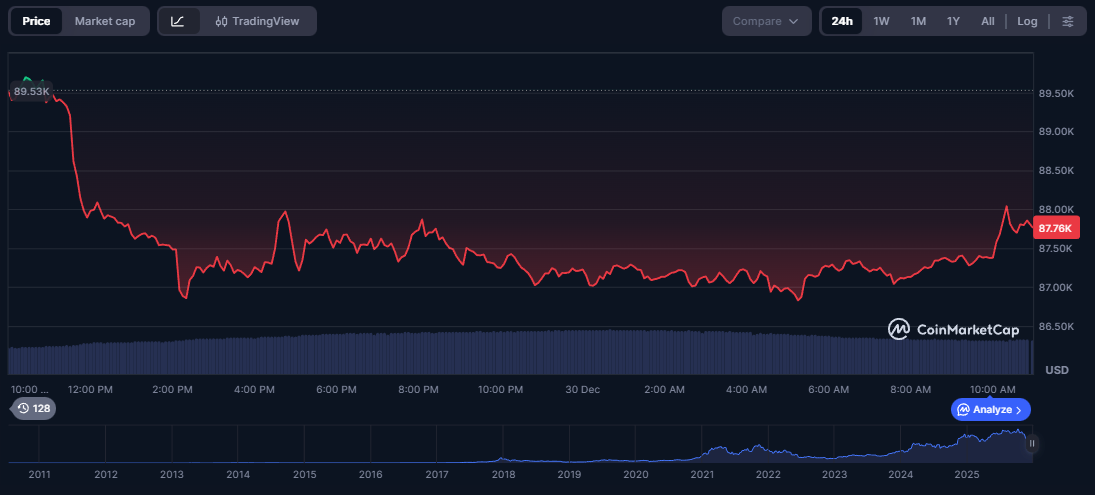Click 2018 on the overview timeline

pos(503,475)
